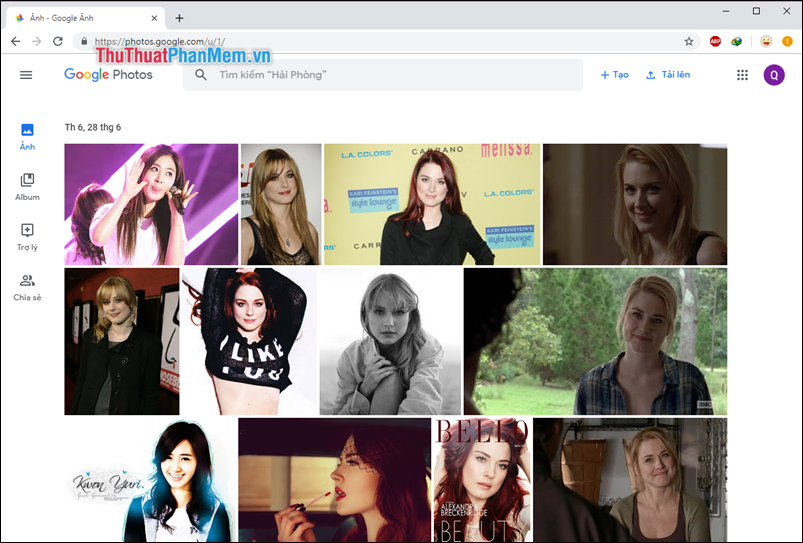Select the Ảnh sidebar tab
The height and width of the screenshot is (543, 803).
tap(27, 137)
